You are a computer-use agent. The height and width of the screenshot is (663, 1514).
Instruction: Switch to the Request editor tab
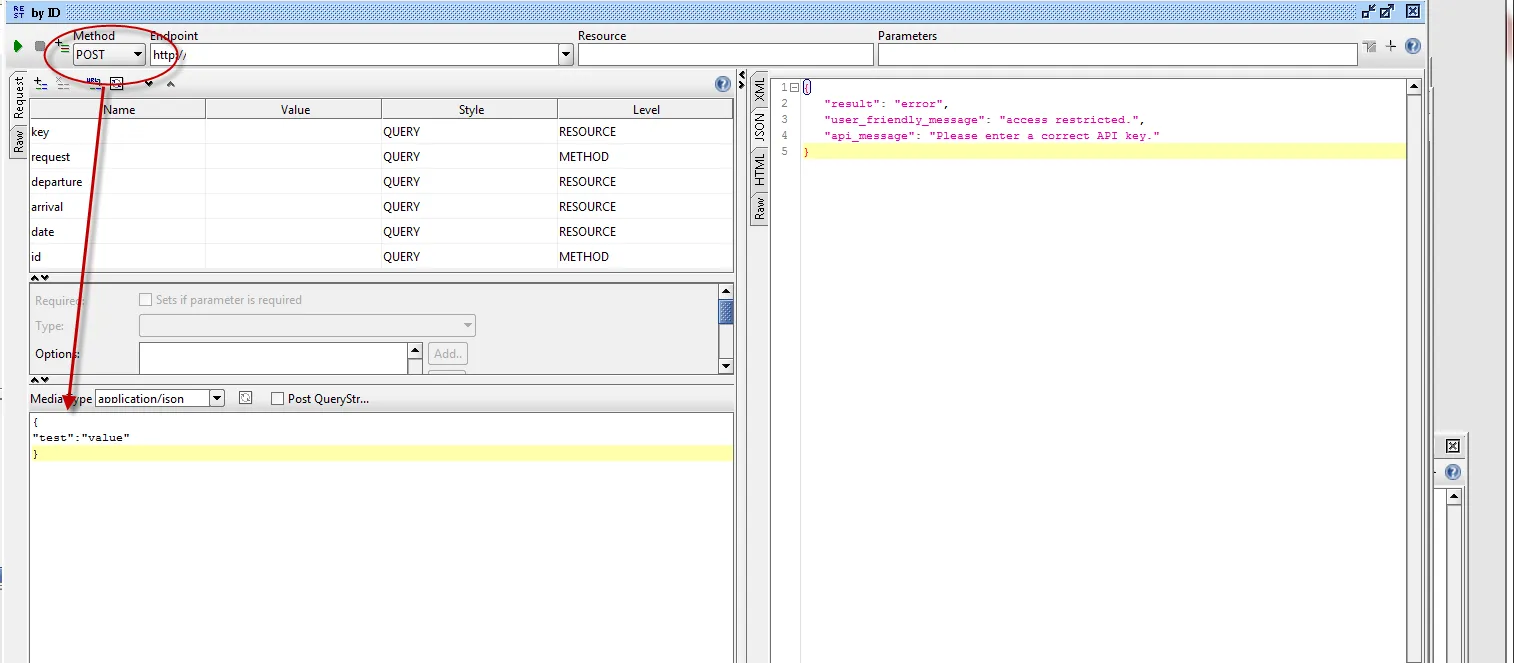coord(18,98)
